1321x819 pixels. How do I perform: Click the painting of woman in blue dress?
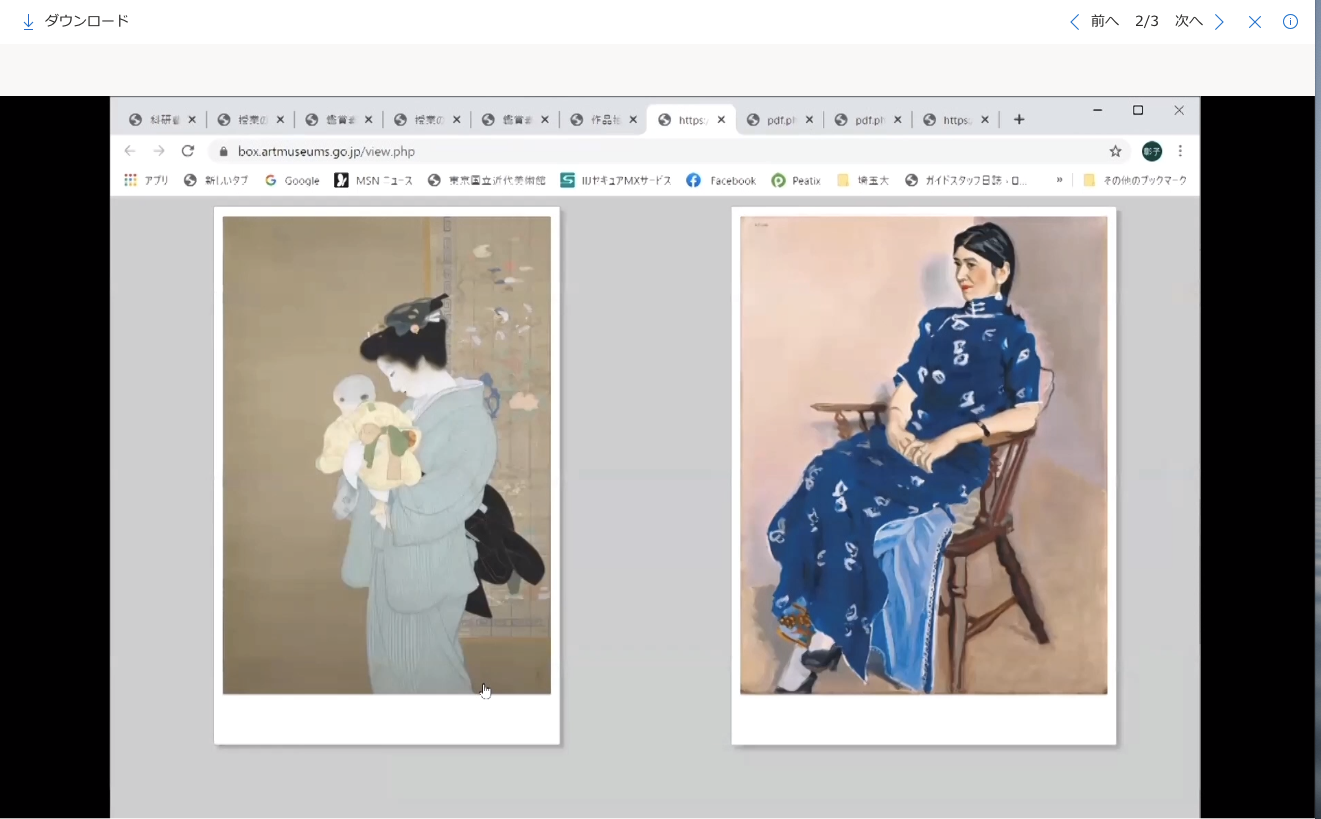(x=923, y=455)
